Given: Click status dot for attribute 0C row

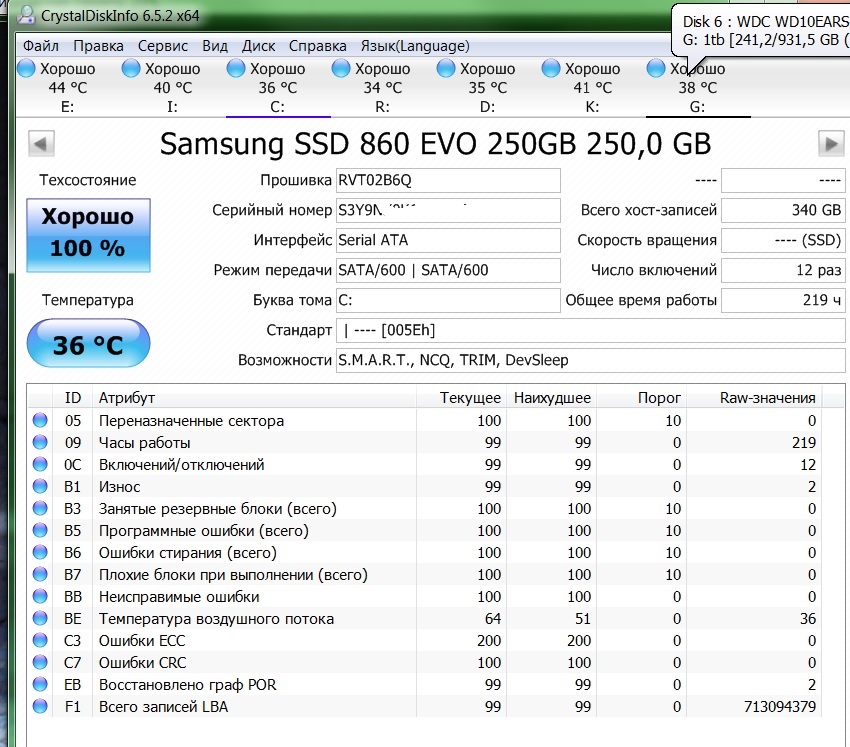Looking at the screenshot, I should (40, 464).
